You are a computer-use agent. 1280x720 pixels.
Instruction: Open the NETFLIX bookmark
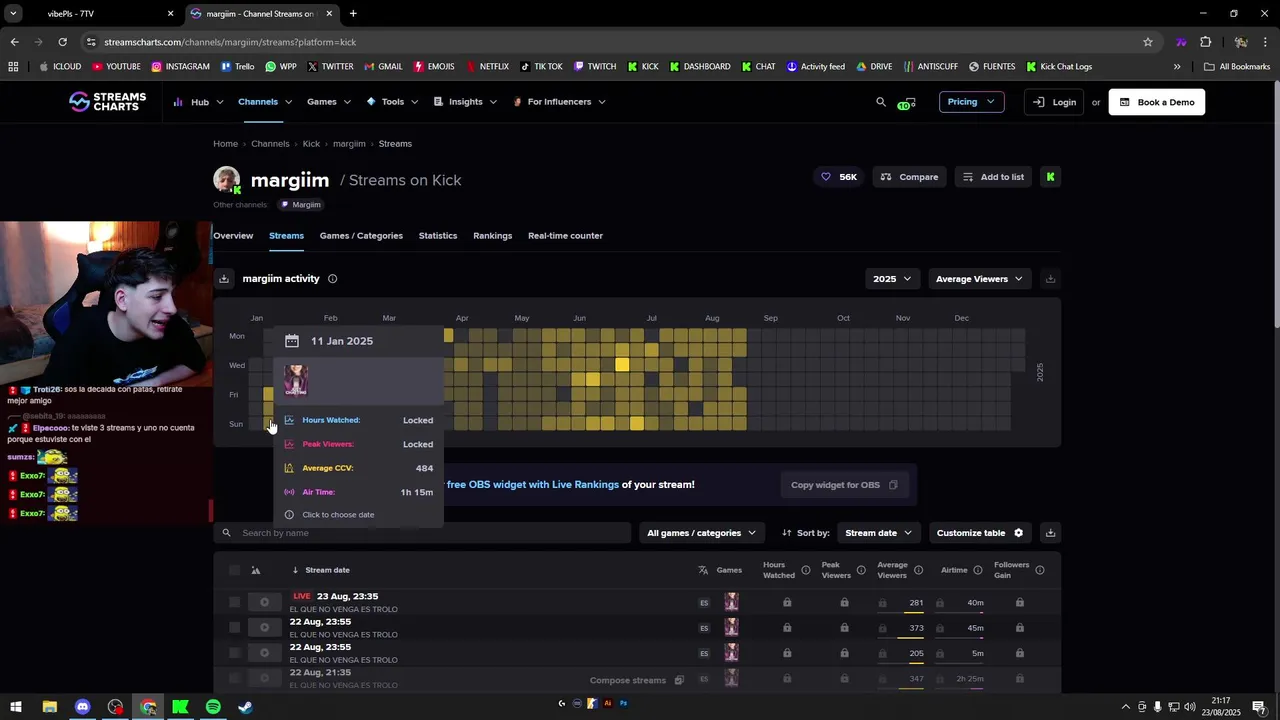click(x=486, y=67)
